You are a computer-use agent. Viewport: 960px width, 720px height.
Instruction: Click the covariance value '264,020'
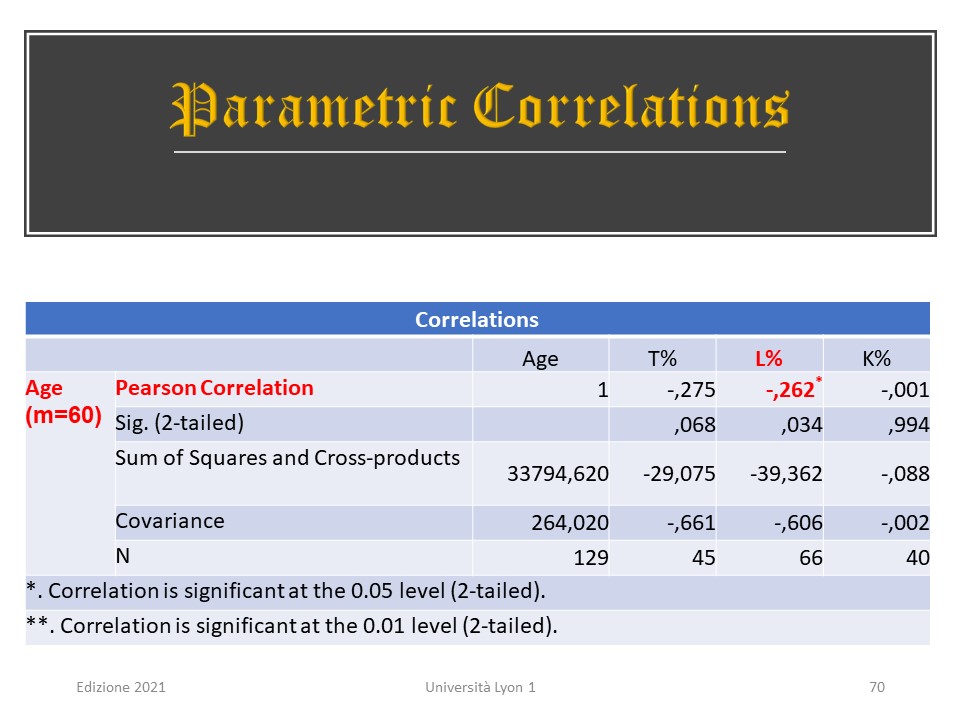tap(570, 523)
